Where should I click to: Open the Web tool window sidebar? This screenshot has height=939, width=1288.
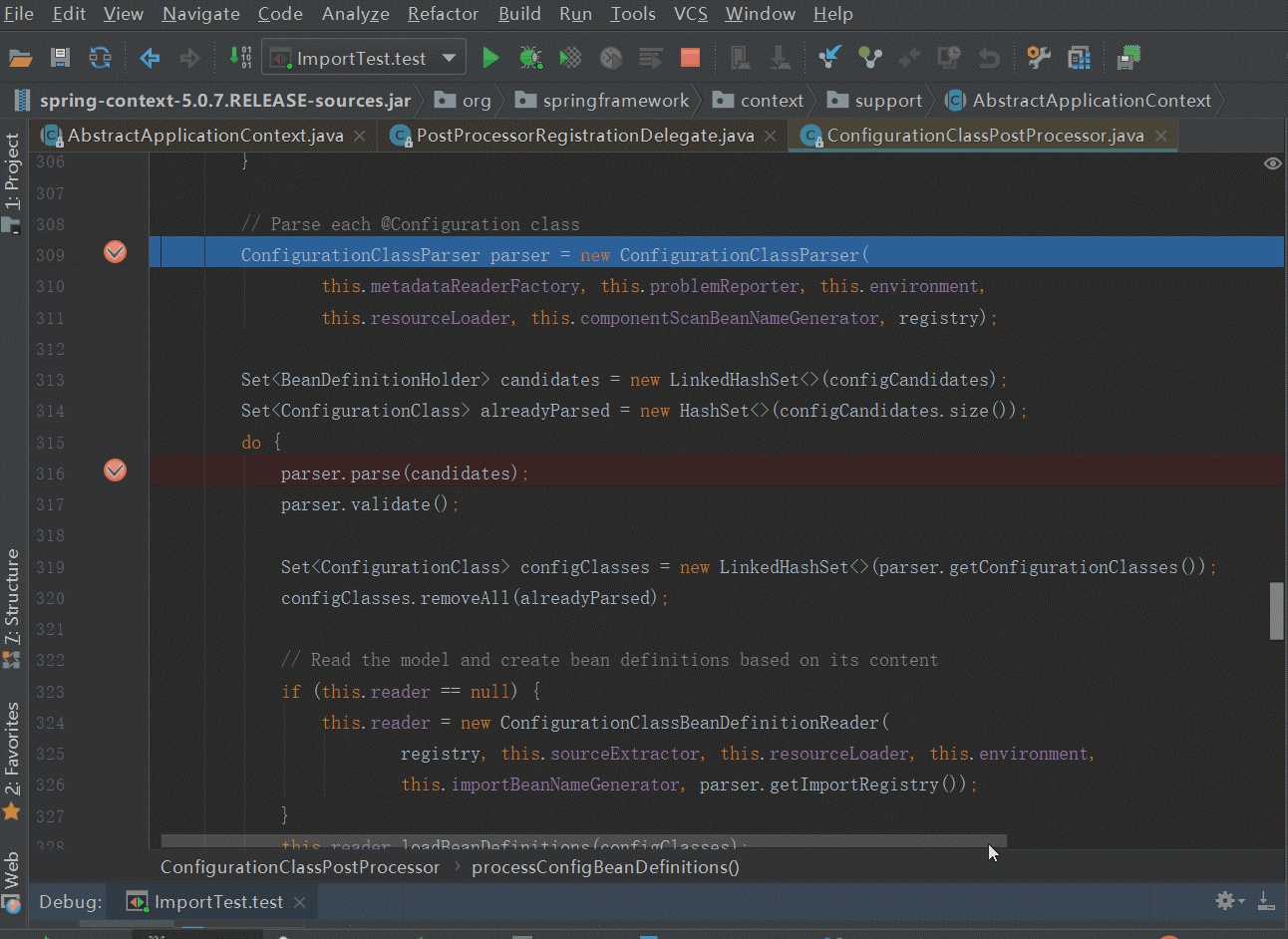pyautogui.click(x=12, y=881)
